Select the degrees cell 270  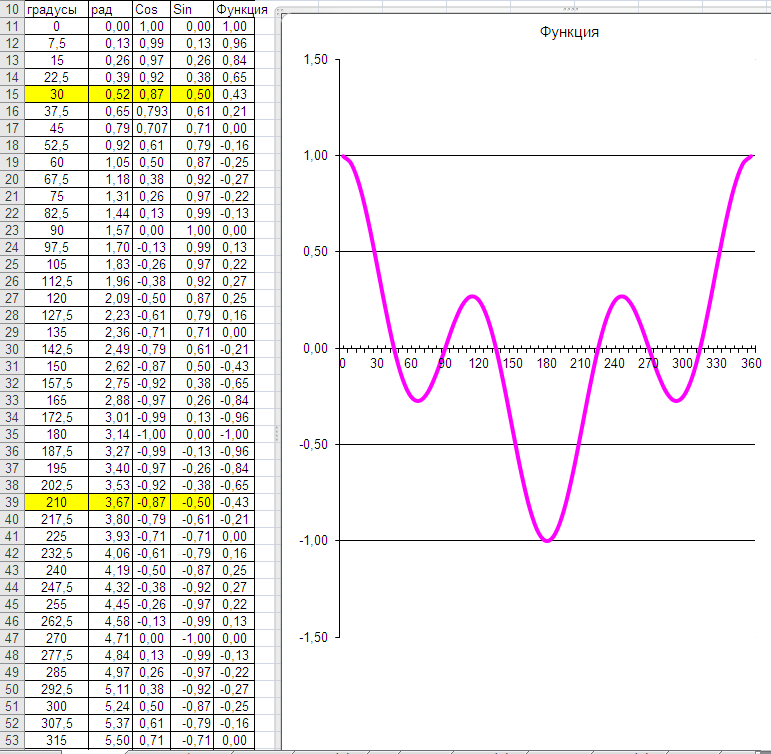[57, 638]
